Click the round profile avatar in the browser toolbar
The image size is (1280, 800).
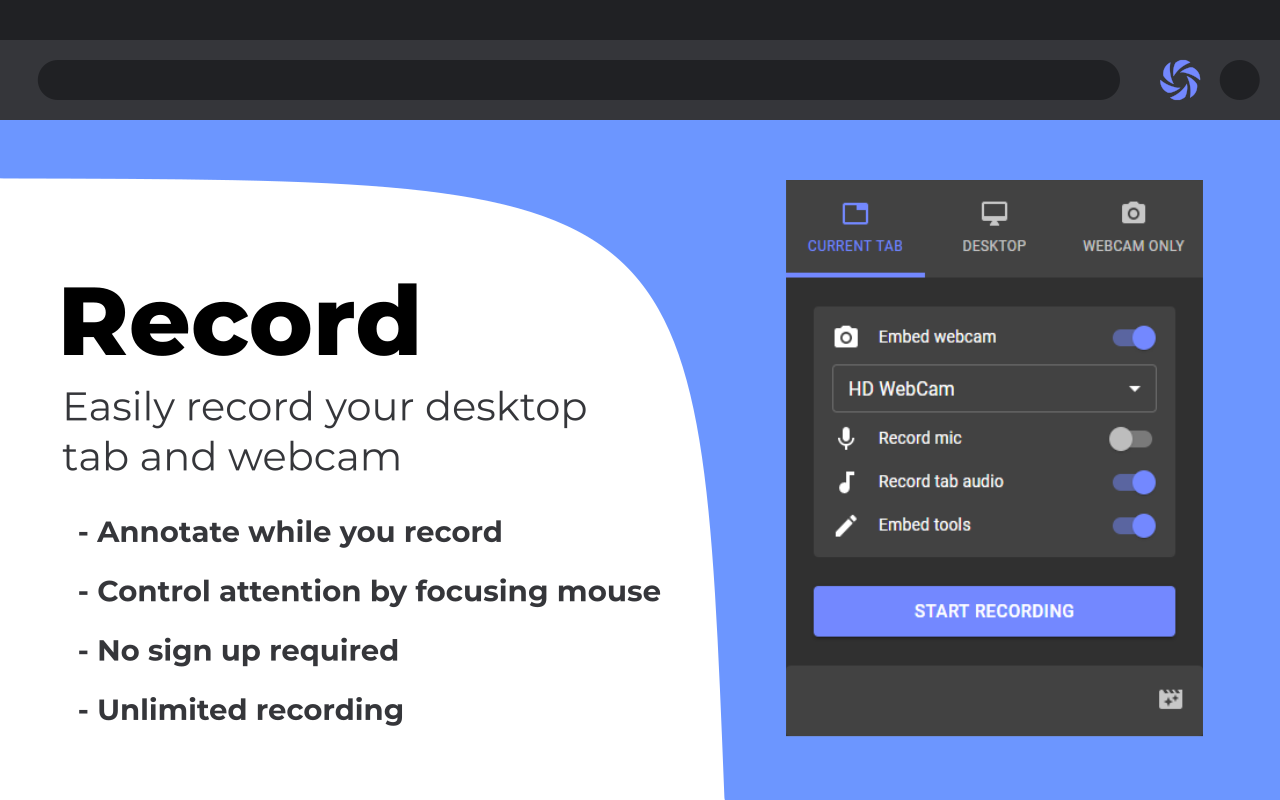(1239, 80)
